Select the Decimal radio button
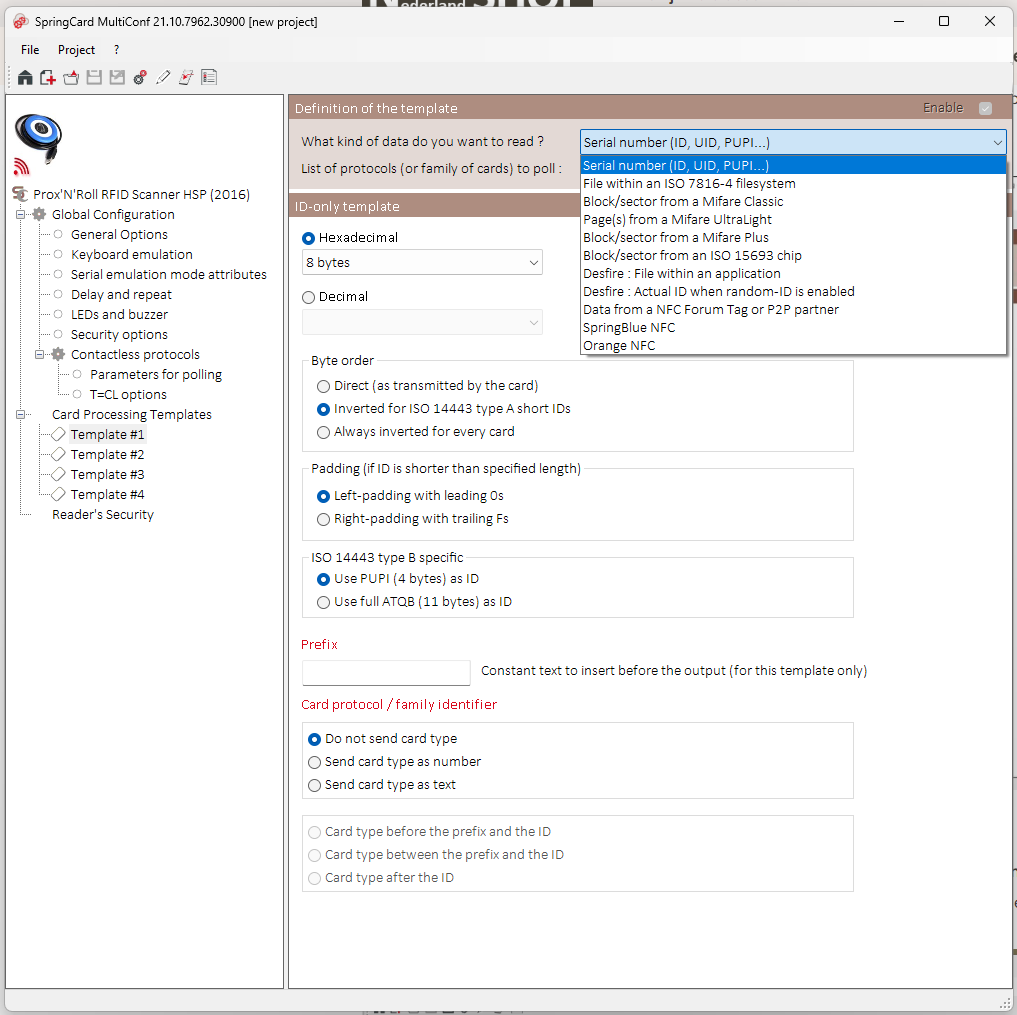Screen dimensions: 1017x1015 click(309, 297)
